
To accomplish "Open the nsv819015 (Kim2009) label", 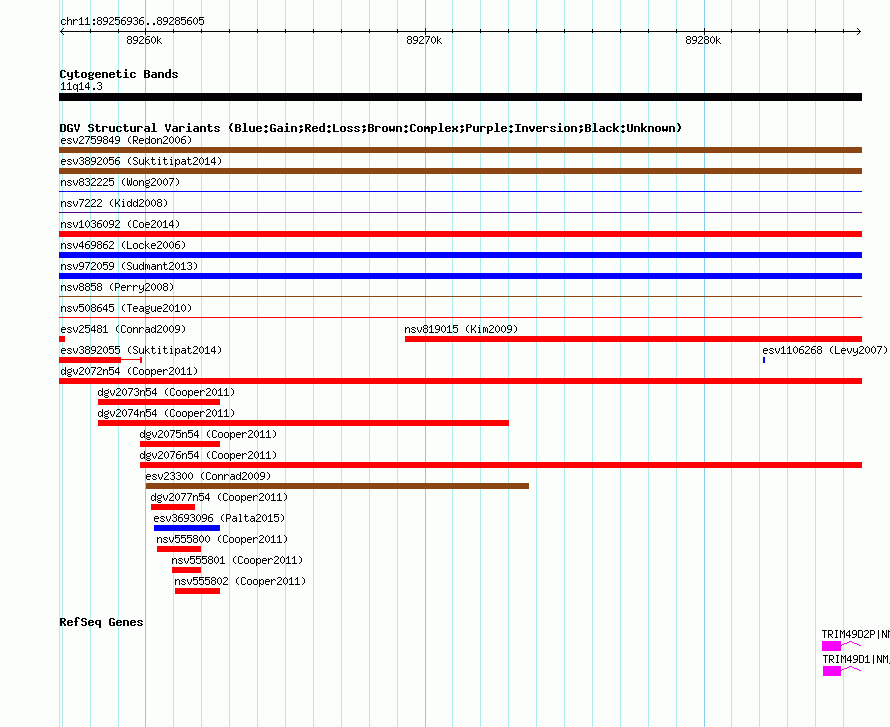I will click(x=461, y=329).
